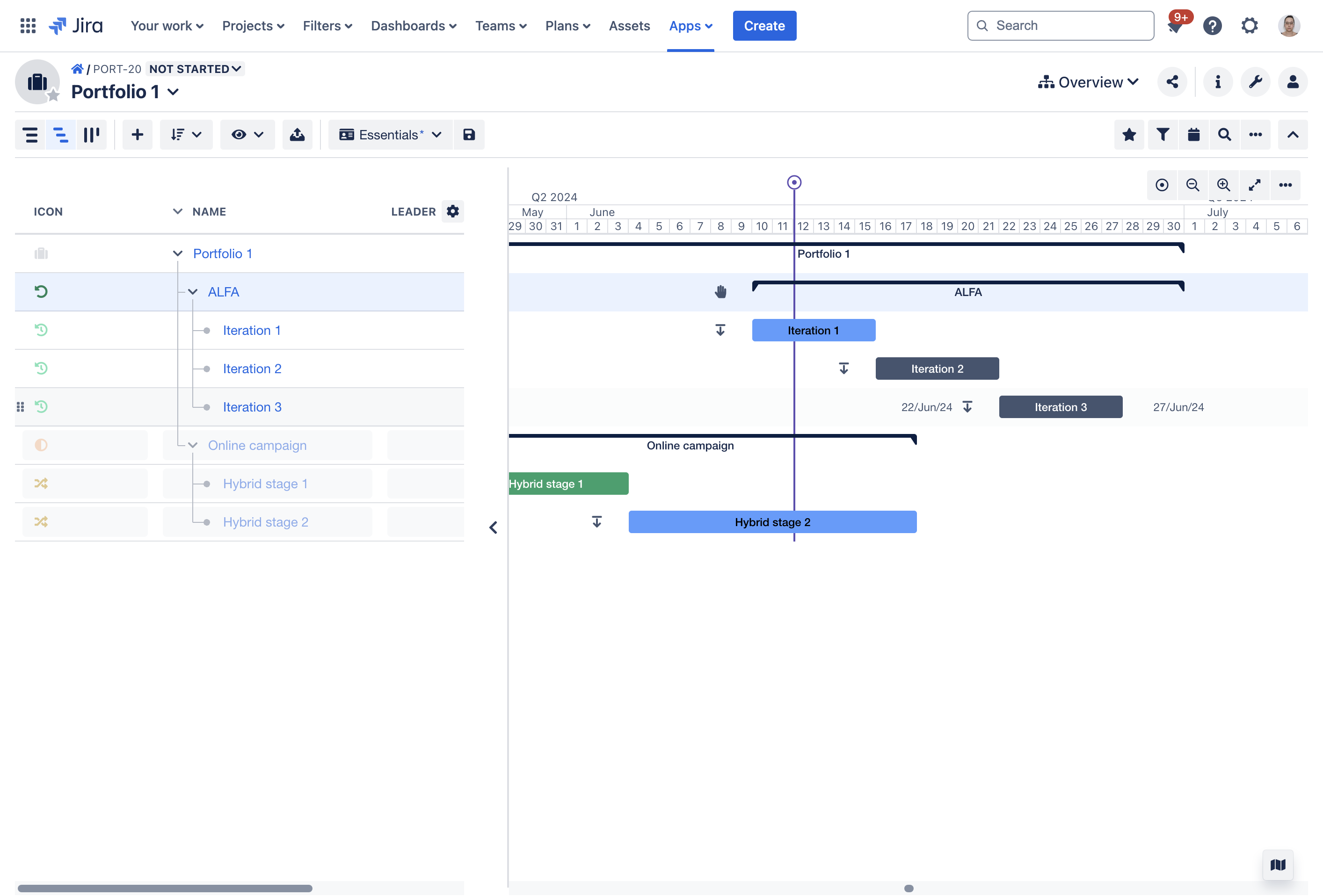Screen dimensions: 1323x896
Task: Click the share icon near Overview
Action: point(1171,82)
